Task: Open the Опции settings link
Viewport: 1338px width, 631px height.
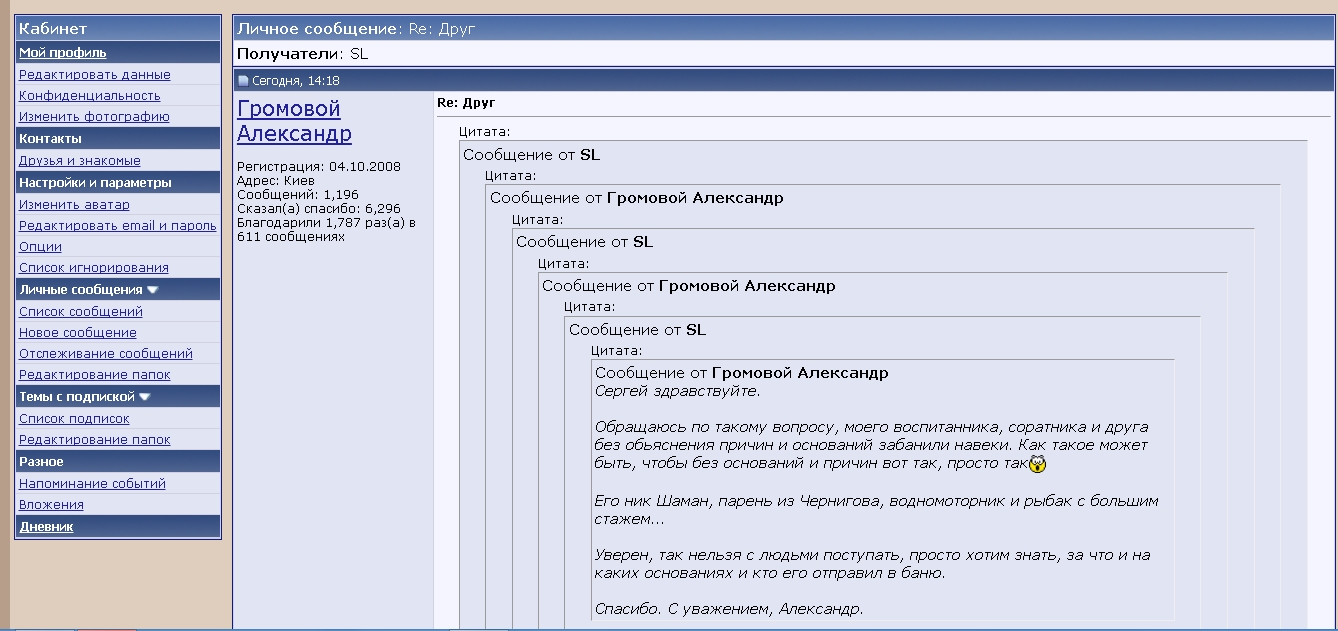Action: click(x=40, y=247)
